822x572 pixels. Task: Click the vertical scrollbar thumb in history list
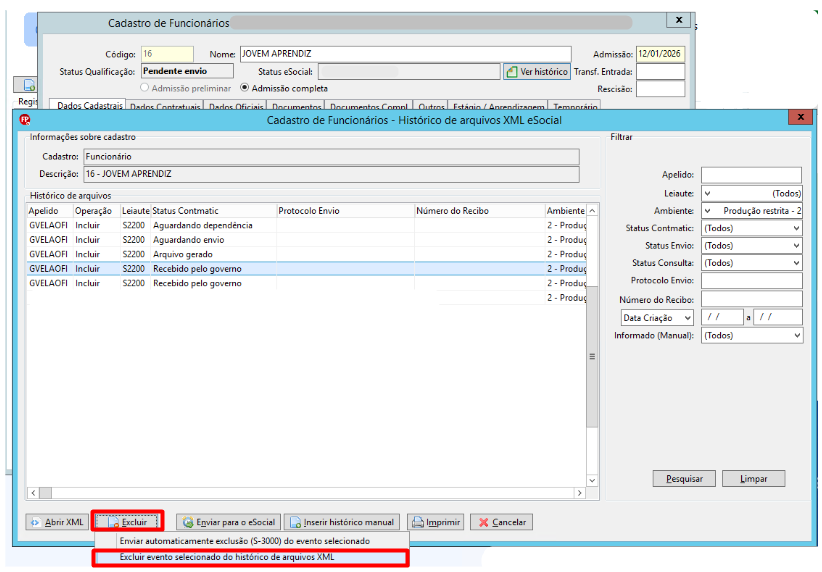[x=592, y=357]
